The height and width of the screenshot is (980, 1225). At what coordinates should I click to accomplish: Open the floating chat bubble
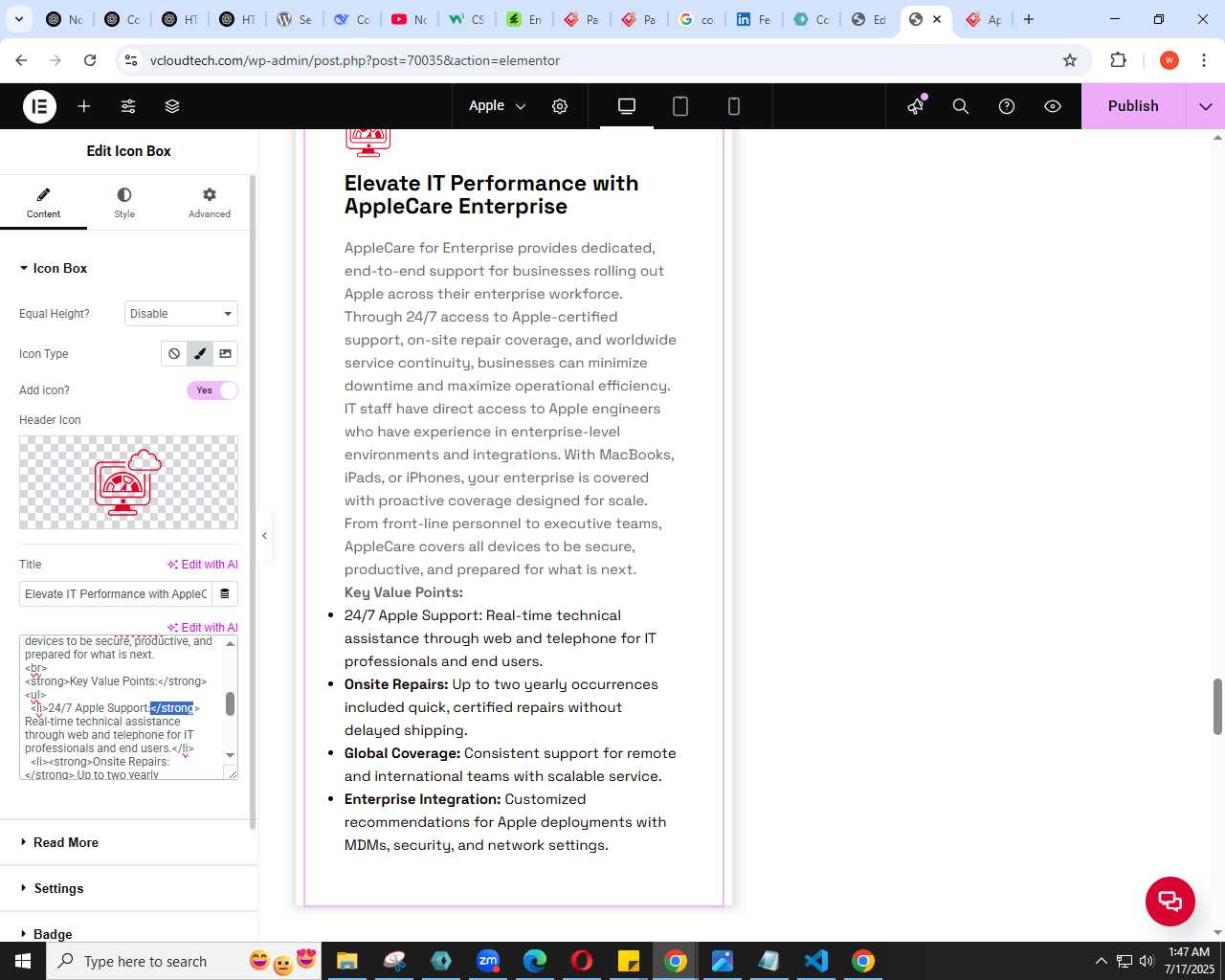1170,902
